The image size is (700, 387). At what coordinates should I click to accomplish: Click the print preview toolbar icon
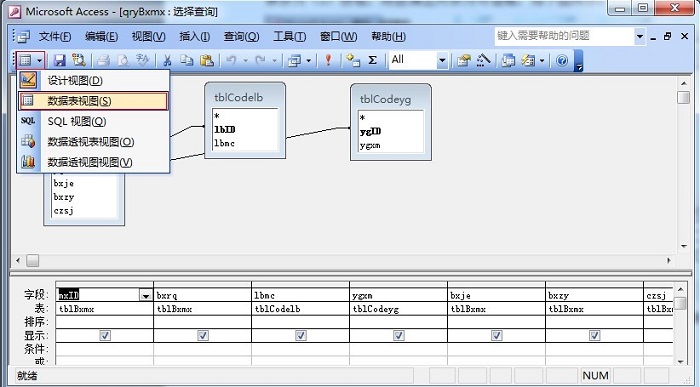pos(123,60)
